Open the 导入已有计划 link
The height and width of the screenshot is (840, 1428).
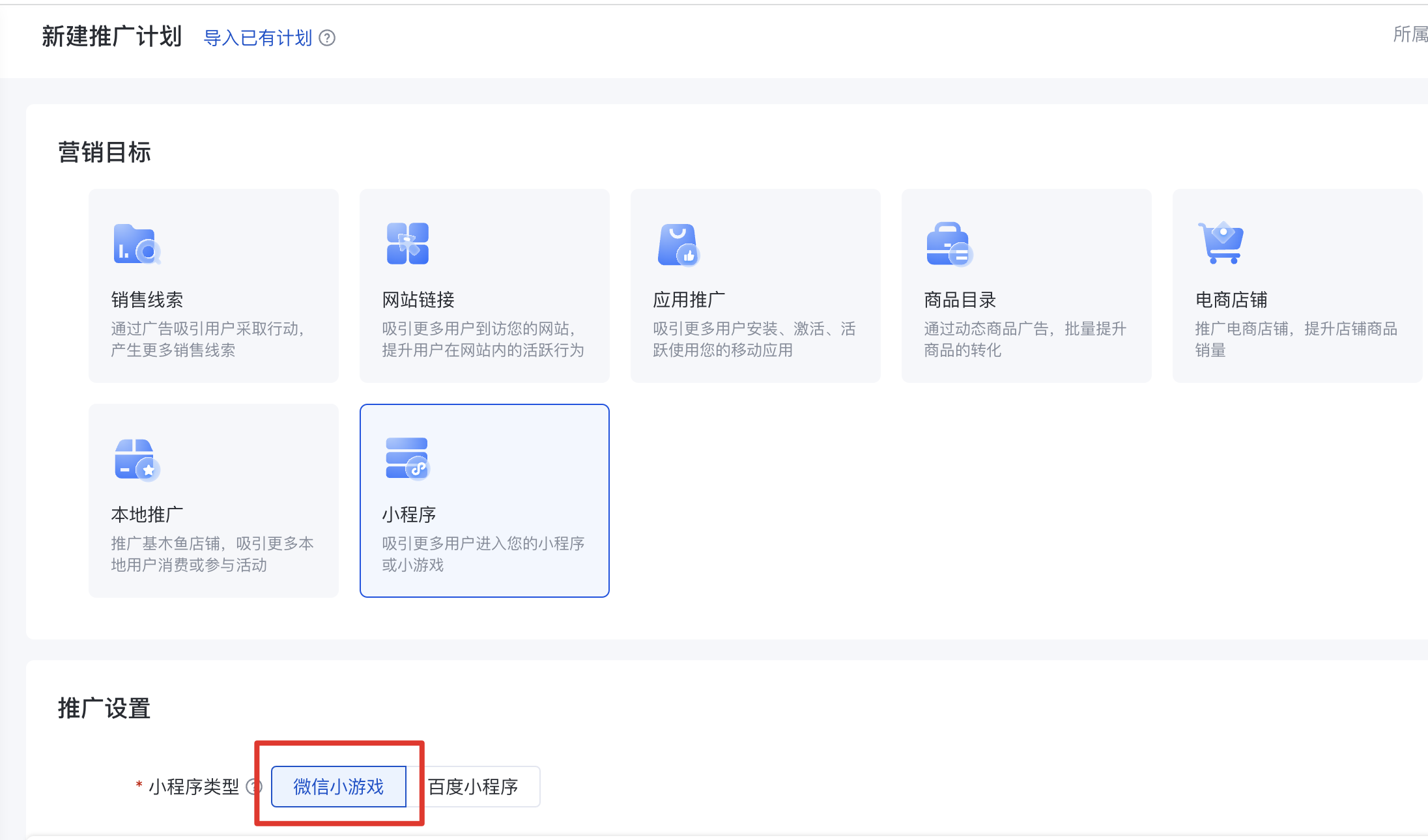[258, 38]
